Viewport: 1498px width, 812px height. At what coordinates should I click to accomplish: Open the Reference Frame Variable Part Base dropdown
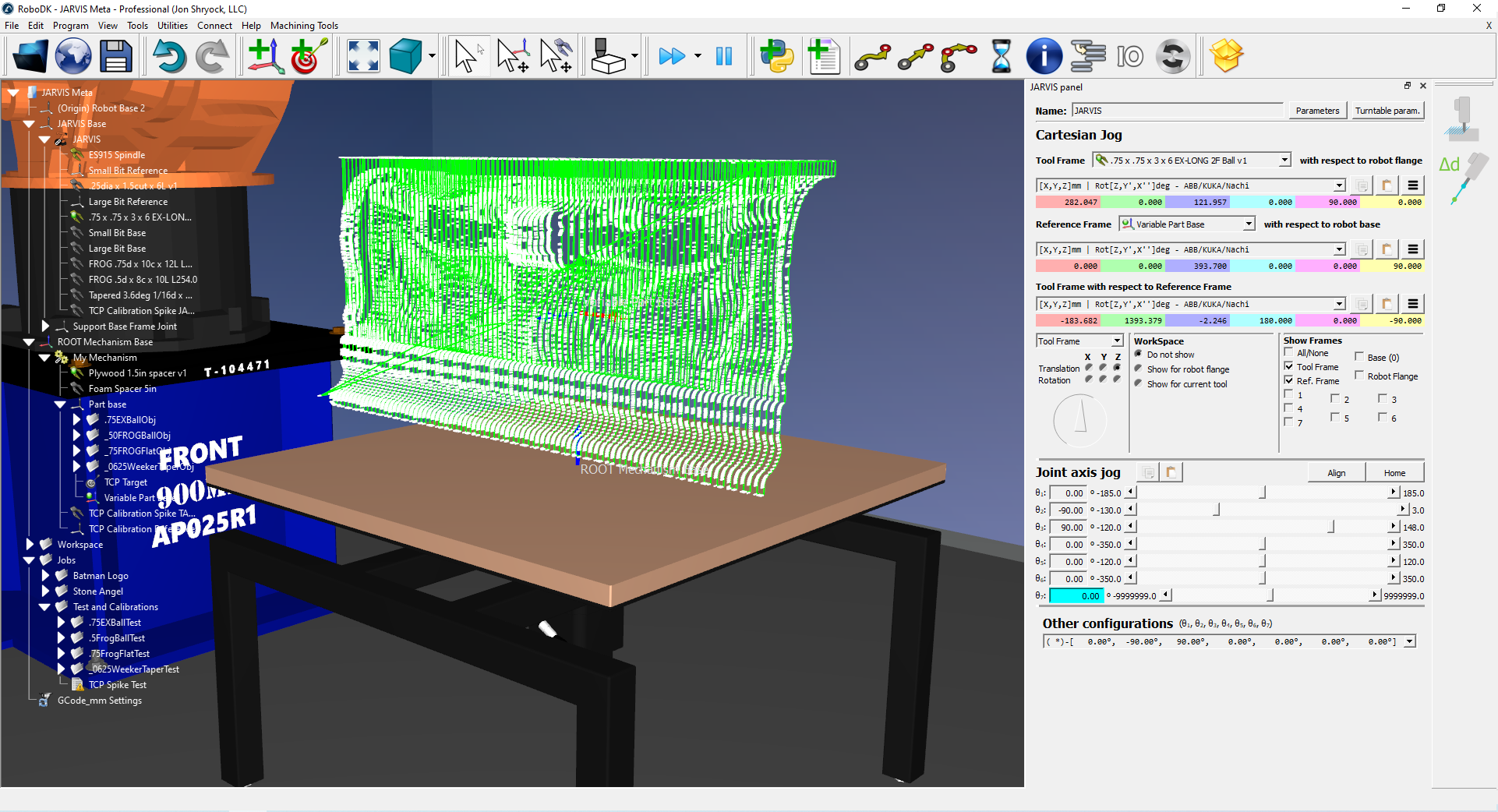tap(1248, 224)
